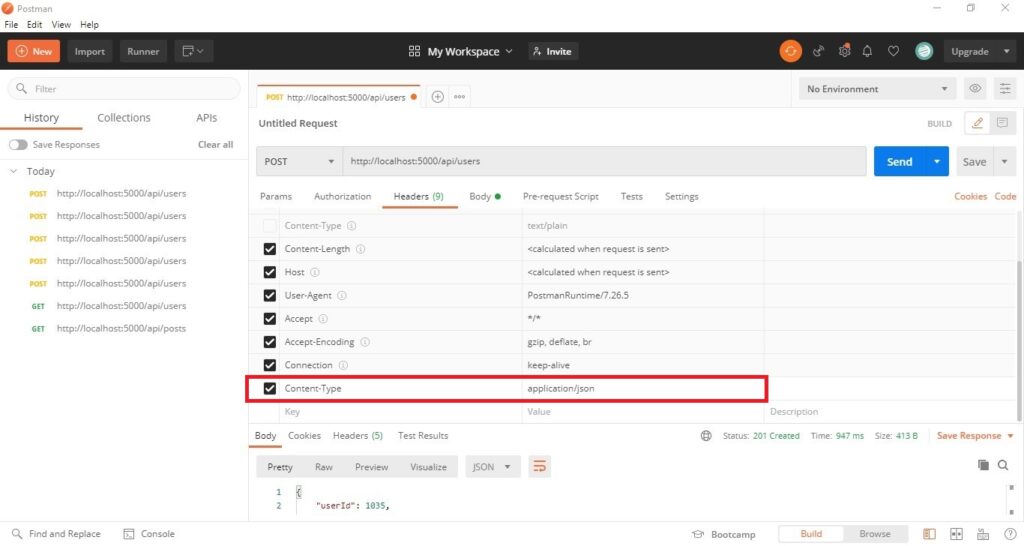Toggle the sidebar layout icon in status bar
The height and width of the screenshot is (546, 1024).
pos(929,534)
